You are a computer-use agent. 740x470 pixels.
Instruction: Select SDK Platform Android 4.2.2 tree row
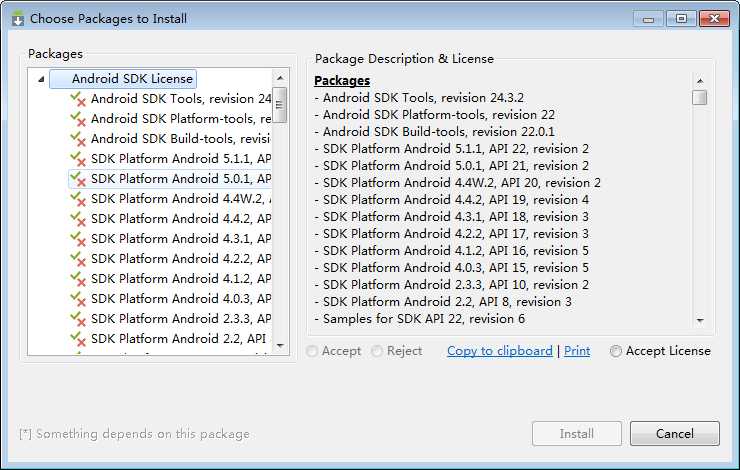pos(181,259)
